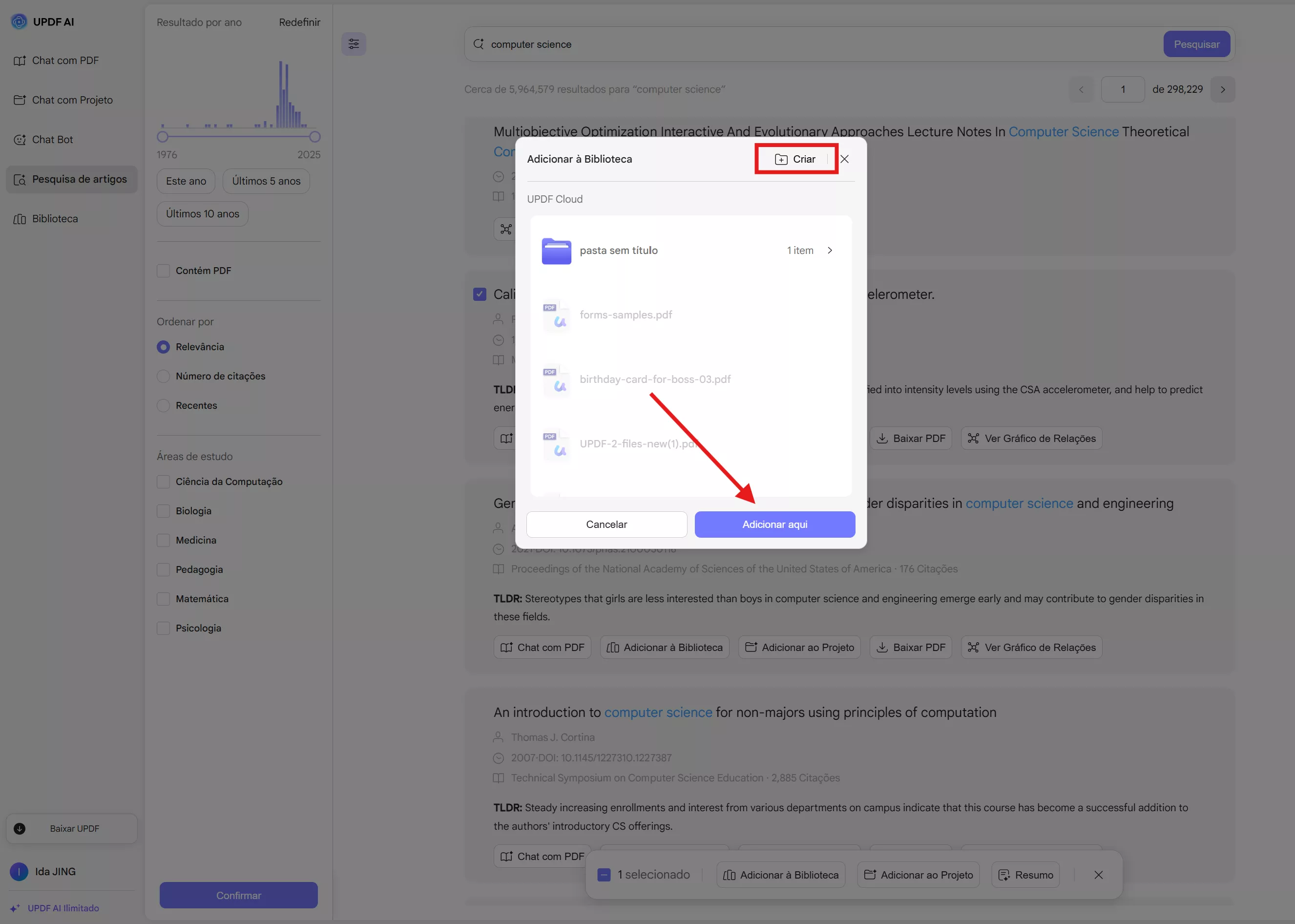Check Matemática study area
The height and width of the screenshot is (924, 1295).
coord(163,599)
